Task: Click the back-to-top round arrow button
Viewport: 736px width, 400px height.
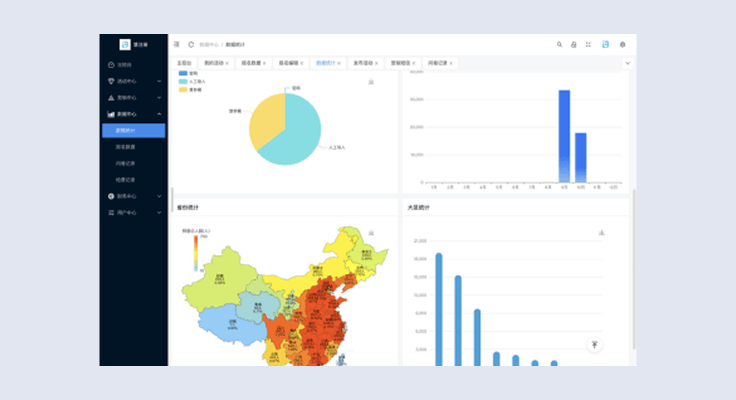Action: [x=595, y=345]
